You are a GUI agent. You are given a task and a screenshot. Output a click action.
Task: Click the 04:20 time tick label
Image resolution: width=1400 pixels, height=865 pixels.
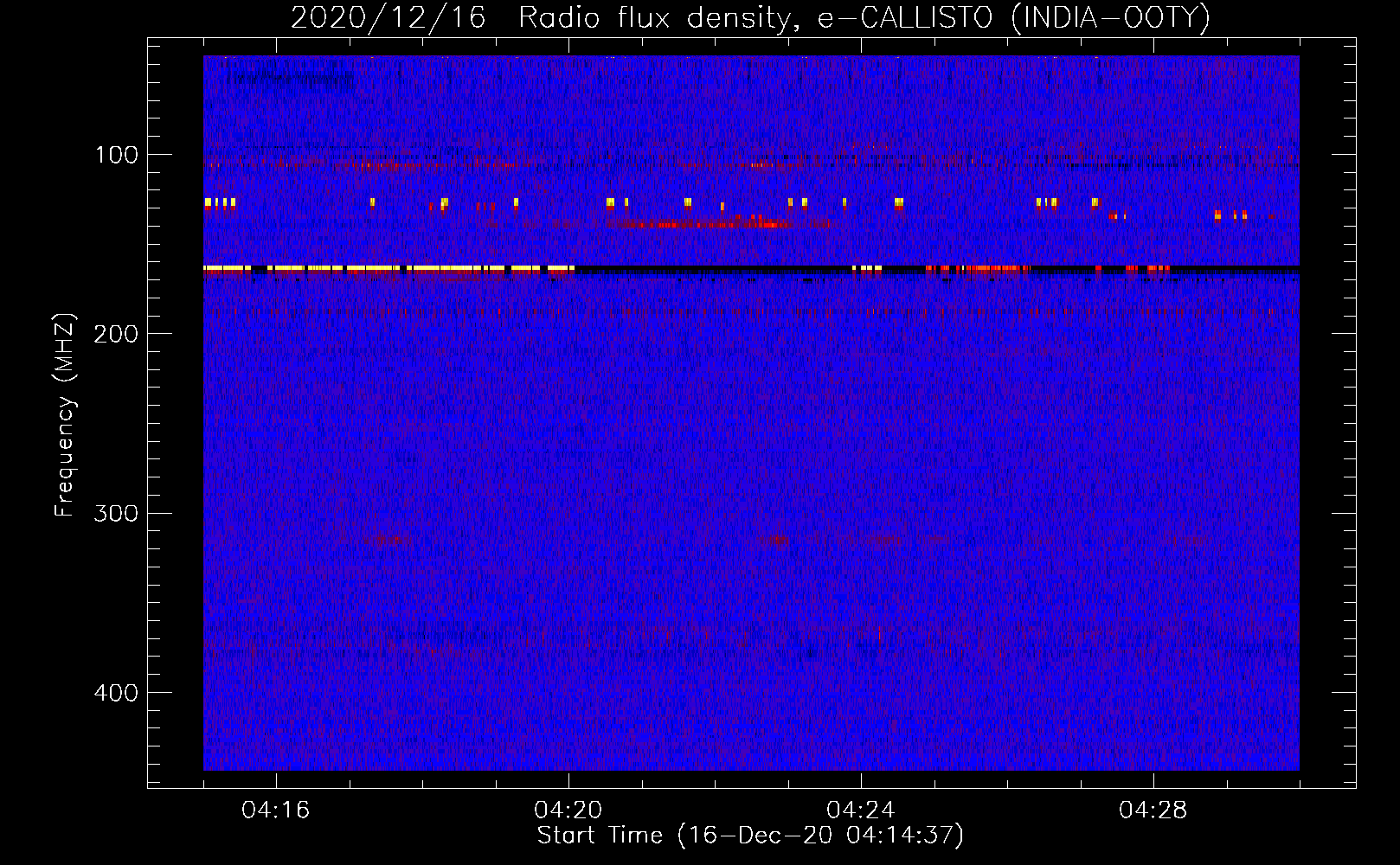tap(568, 811)
